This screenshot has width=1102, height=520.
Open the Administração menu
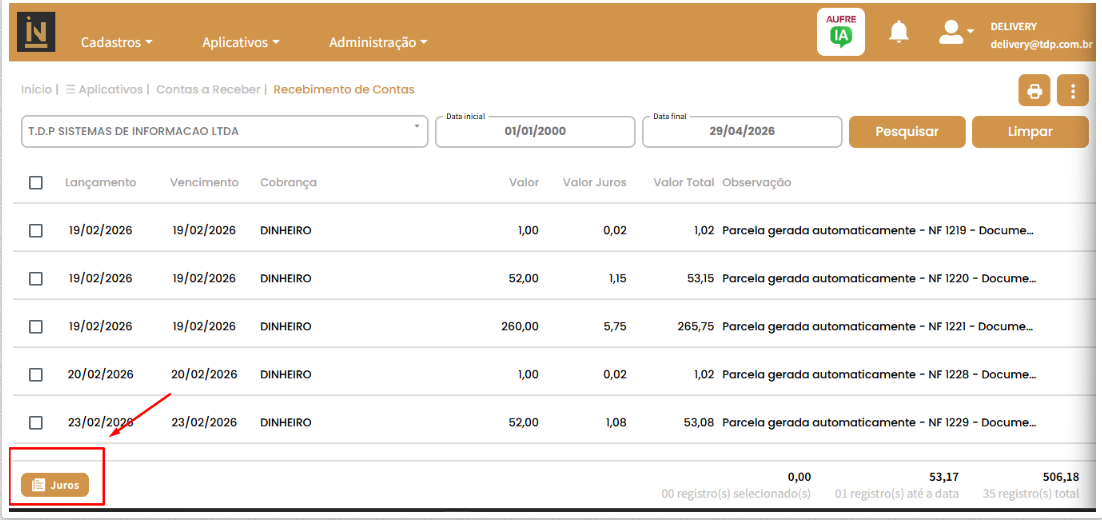click(379, 42)
